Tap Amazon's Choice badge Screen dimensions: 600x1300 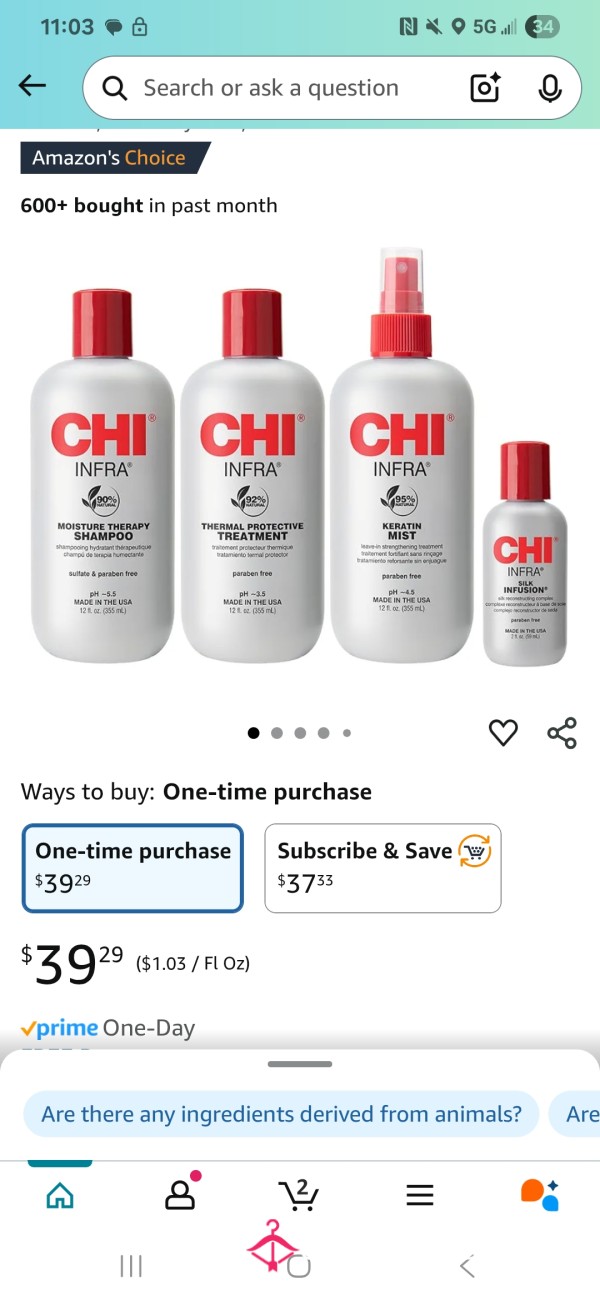pos(115,158)
